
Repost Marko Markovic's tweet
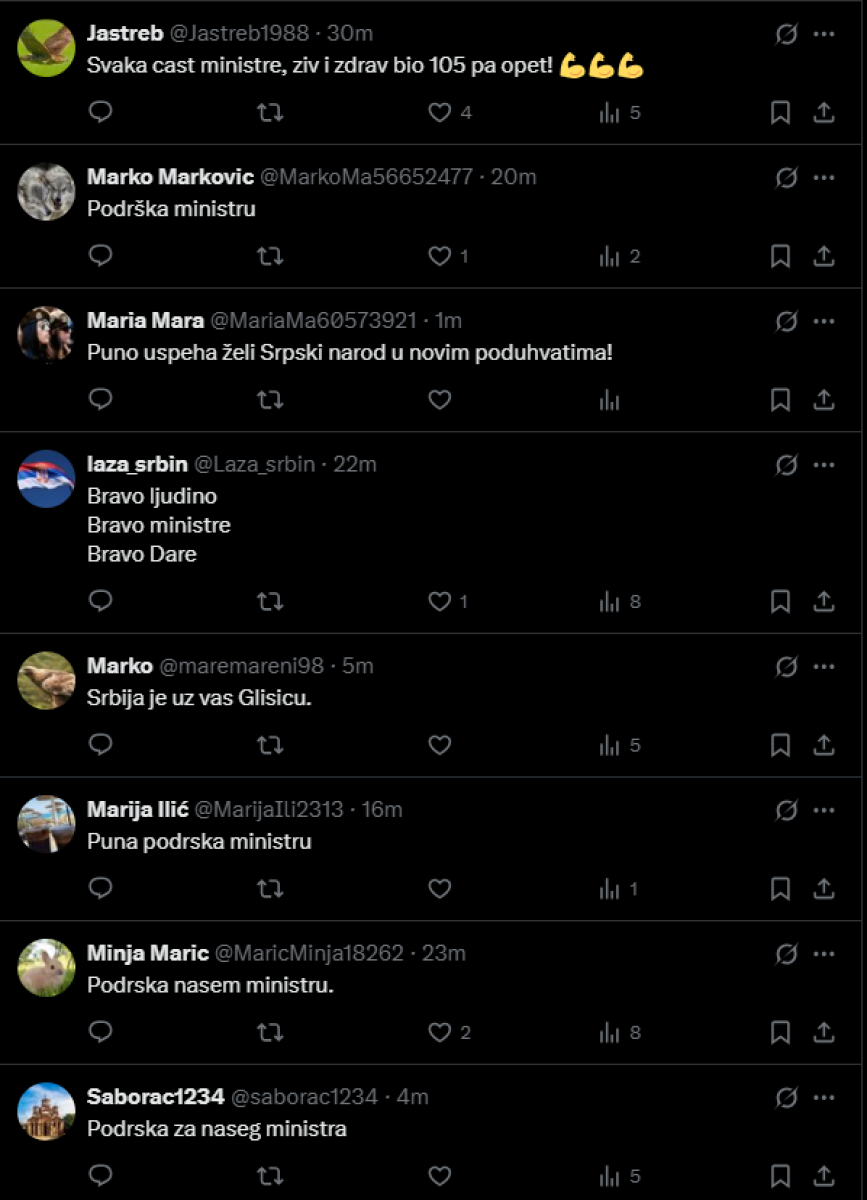[270, 257]
